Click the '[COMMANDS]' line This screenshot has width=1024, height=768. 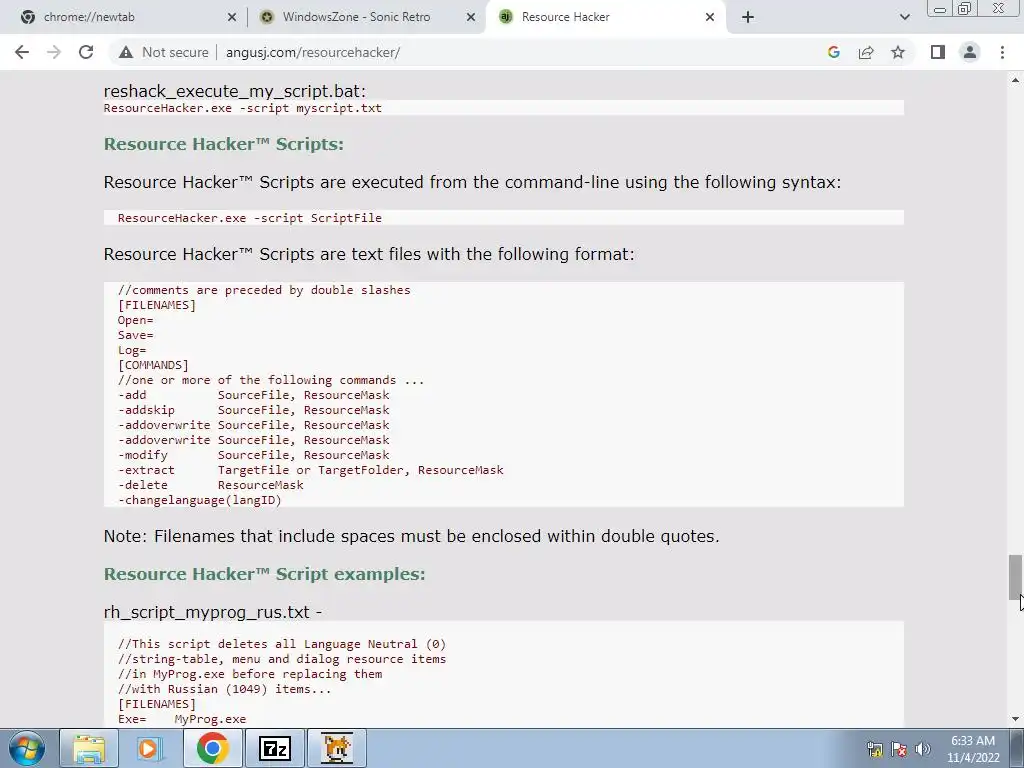pyautogui.click(x=153, y=365)
